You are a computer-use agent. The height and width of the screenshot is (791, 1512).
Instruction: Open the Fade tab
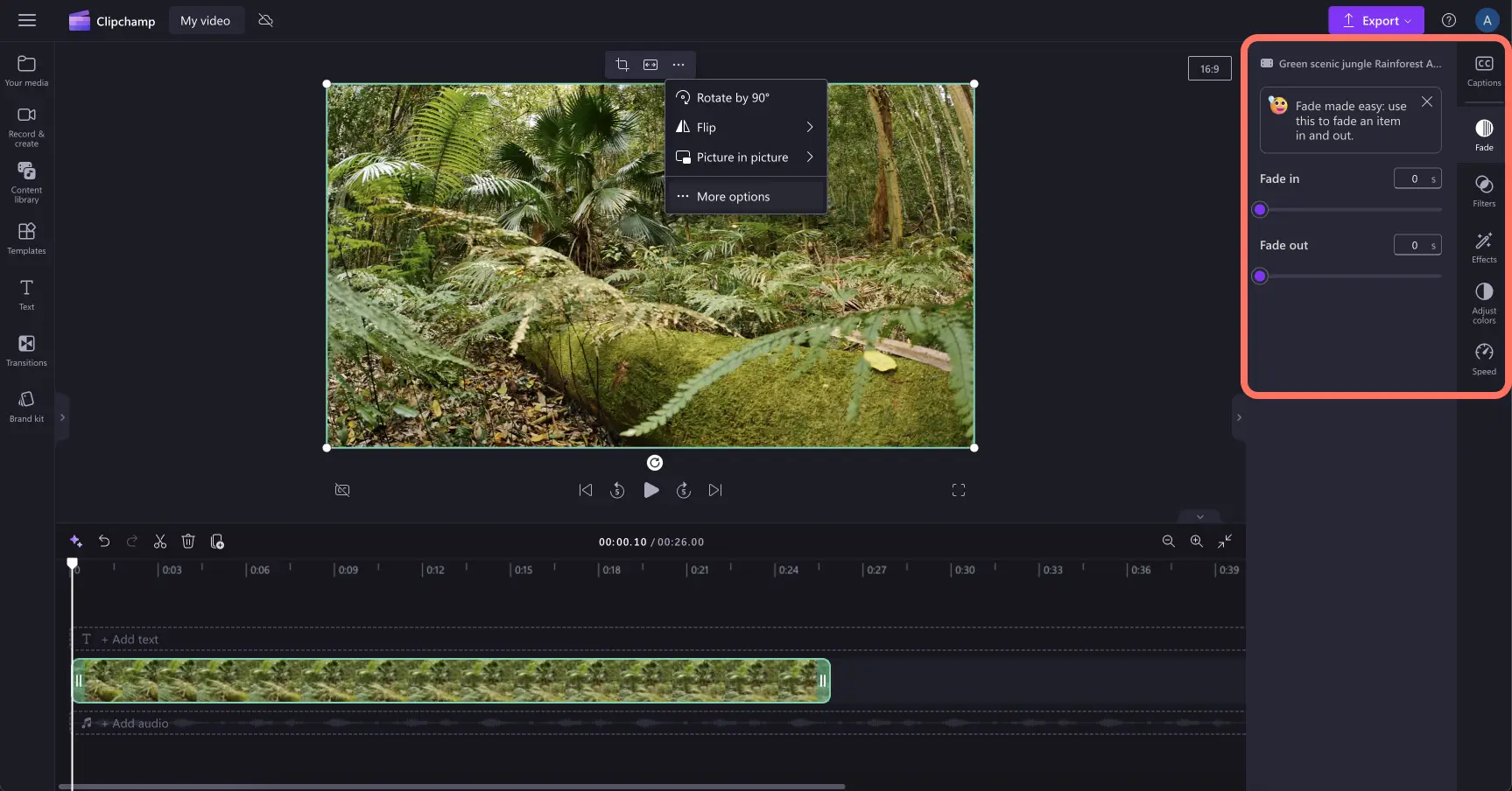tap(1484, 134)
